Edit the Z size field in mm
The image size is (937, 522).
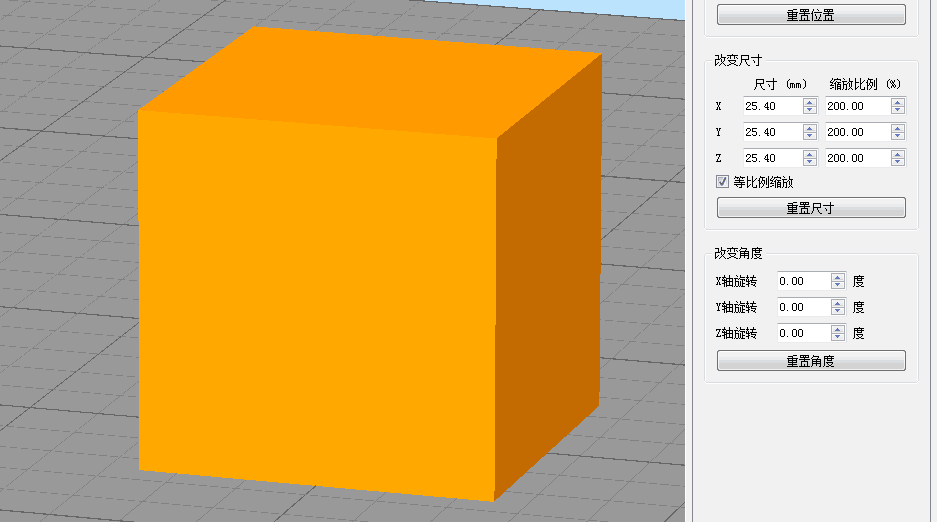coord(773,158)
